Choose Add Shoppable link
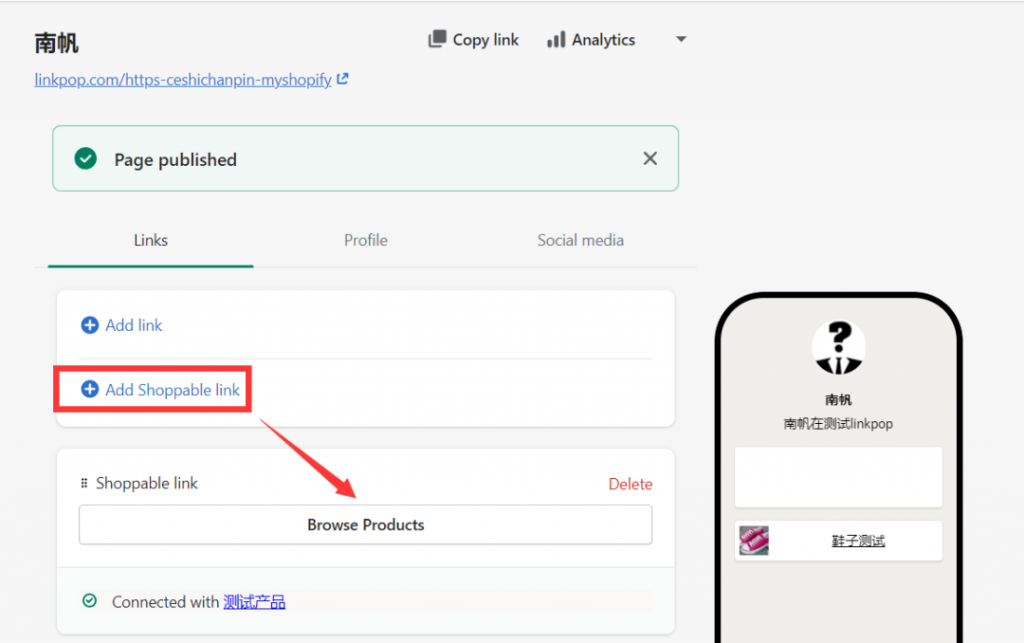1024x643 pixels. (172, 390)
